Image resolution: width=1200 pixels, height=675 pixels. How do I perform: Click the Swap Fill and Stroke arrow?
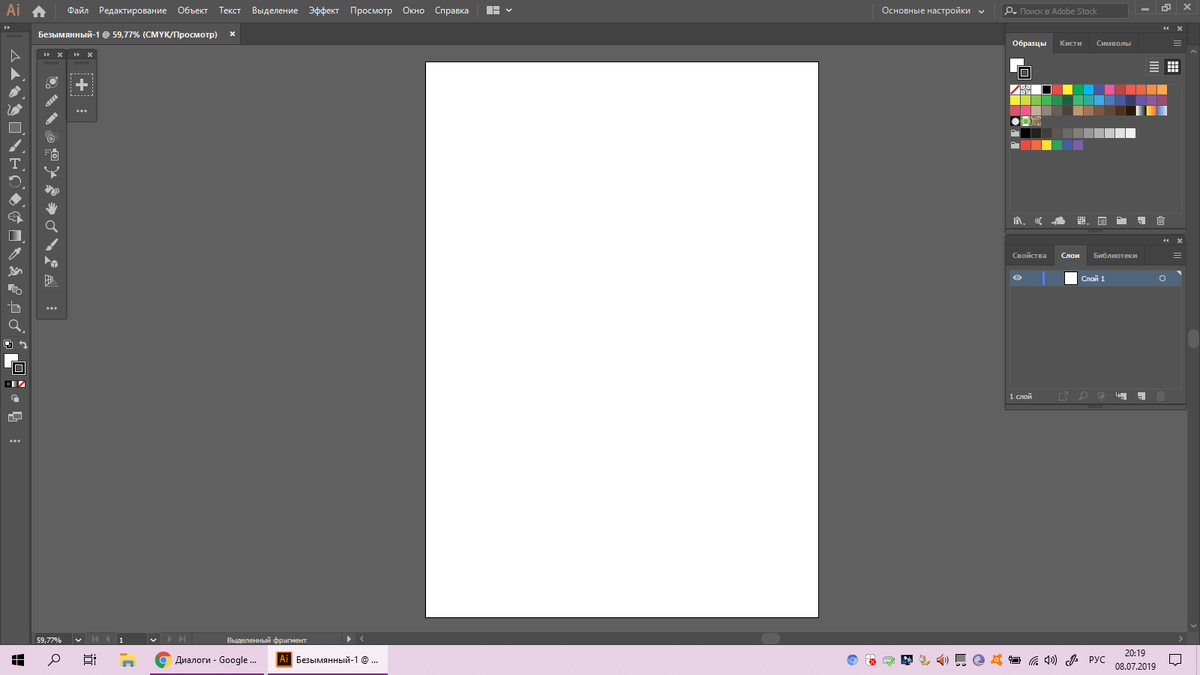(x=23, y=345)
